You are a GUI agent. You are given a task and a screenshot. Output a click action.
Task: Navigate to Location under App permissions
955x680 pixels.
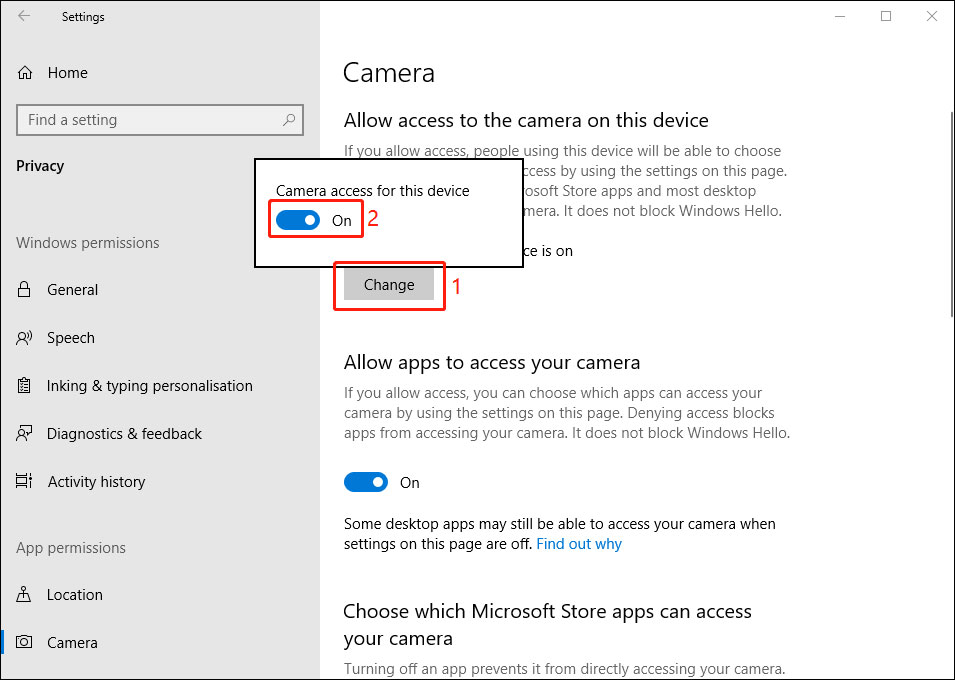pyautogui.click(x=75, y=594)
